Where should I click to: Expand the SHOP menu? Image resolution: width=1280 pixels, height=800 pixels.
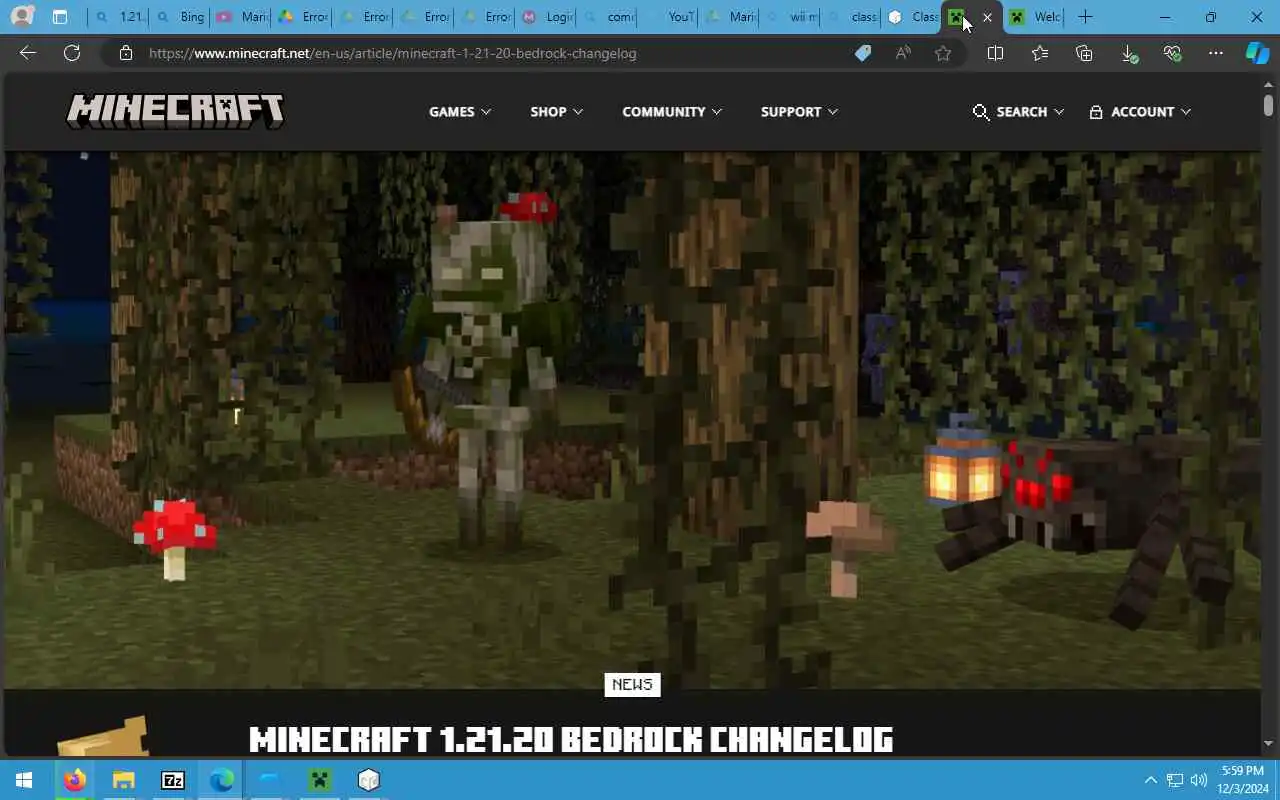coord(557,112)
